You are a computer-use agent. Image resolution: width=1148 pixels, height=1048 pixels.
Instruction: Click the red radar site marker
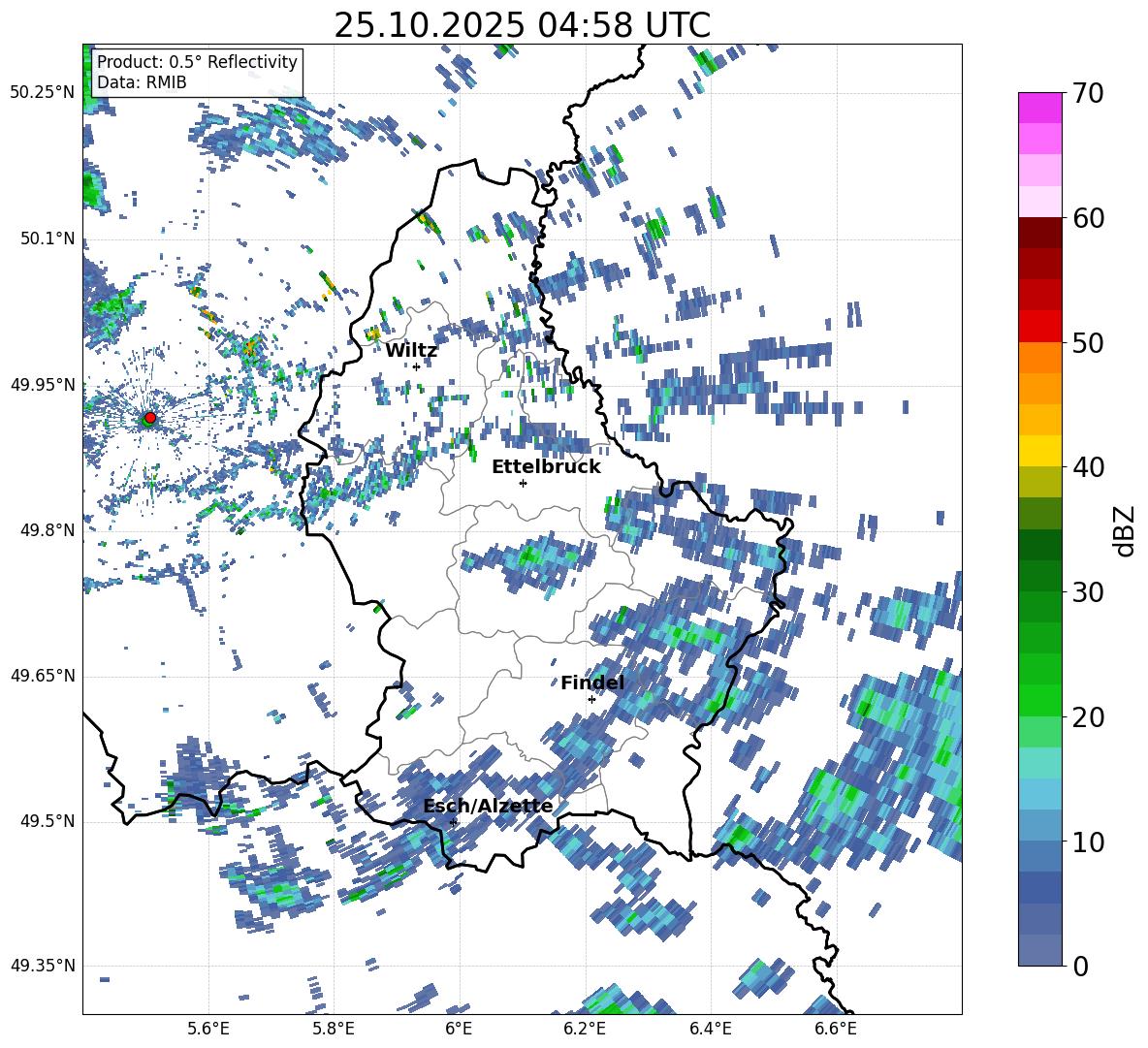(x=150, y=418)
